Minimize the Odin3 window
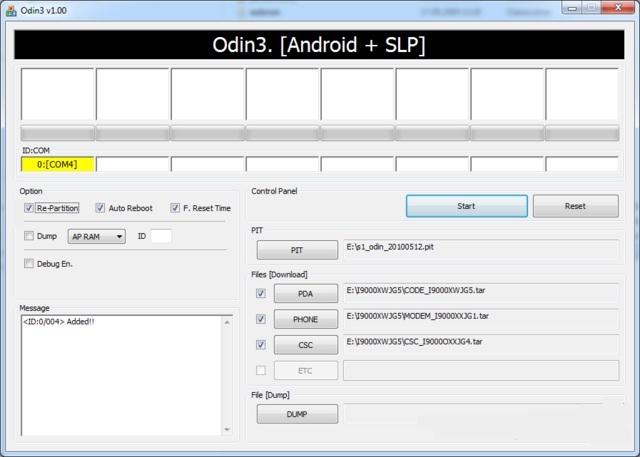This screenshot has width=640, height=457. (572, 8)
